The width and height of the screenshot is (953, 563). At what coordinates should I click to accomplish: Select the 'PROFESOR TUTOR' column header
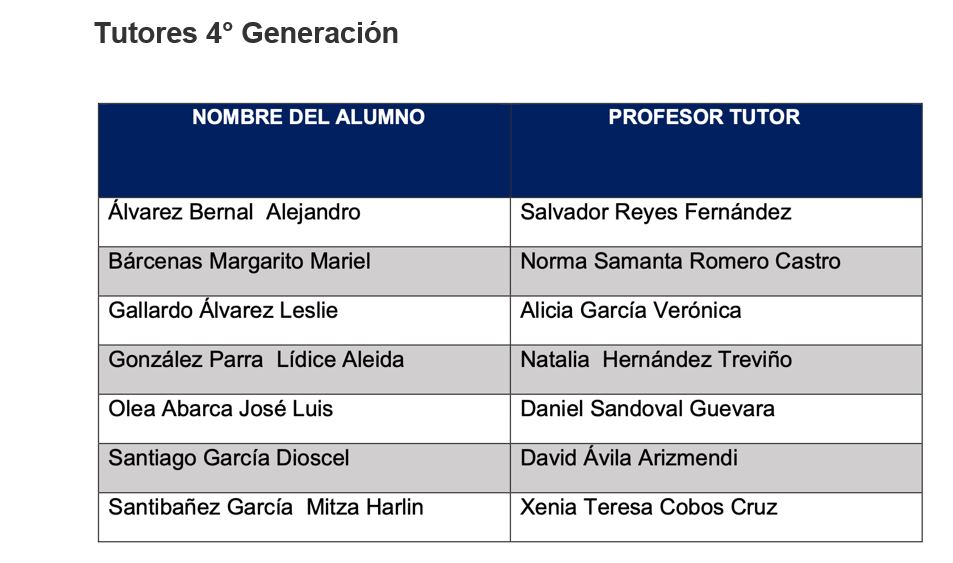[x=704, y=117]
